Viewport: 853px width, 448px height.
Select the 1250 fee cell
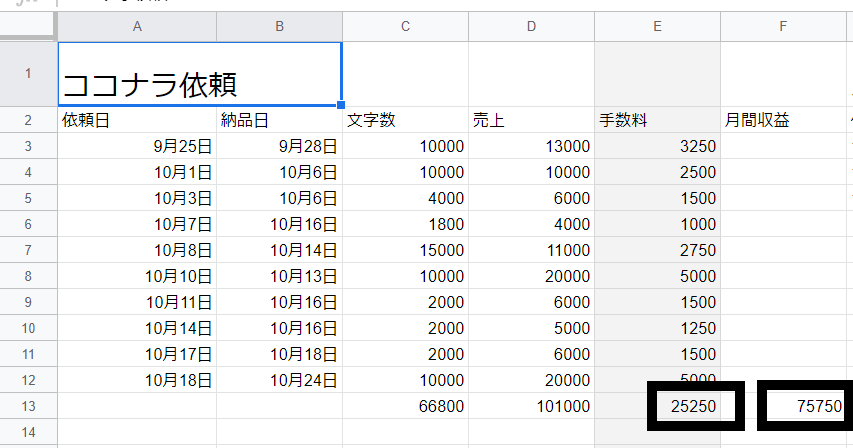[x=657, y=328]
